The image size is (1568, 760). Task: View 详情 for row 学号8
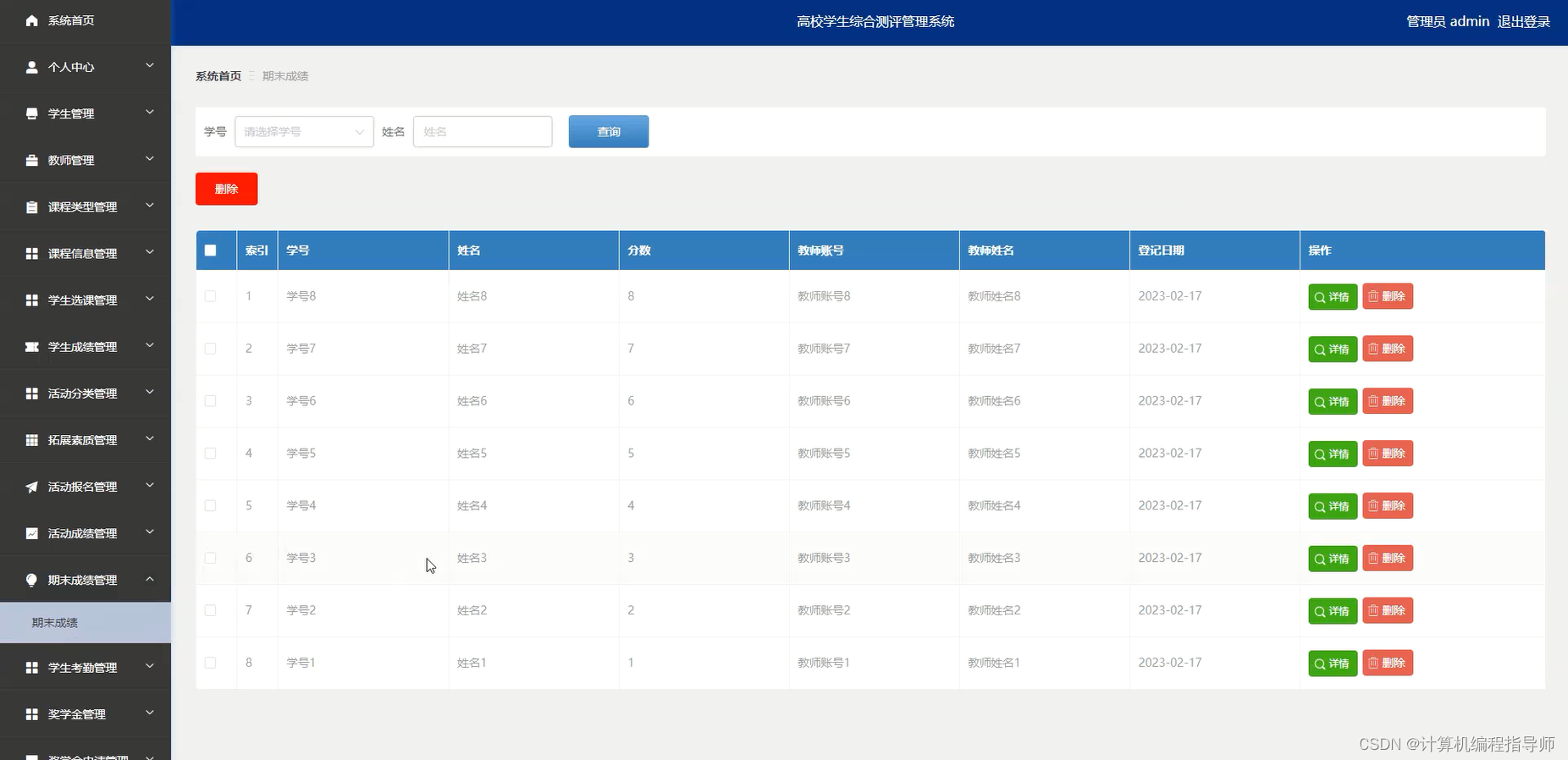[1333, 297]
